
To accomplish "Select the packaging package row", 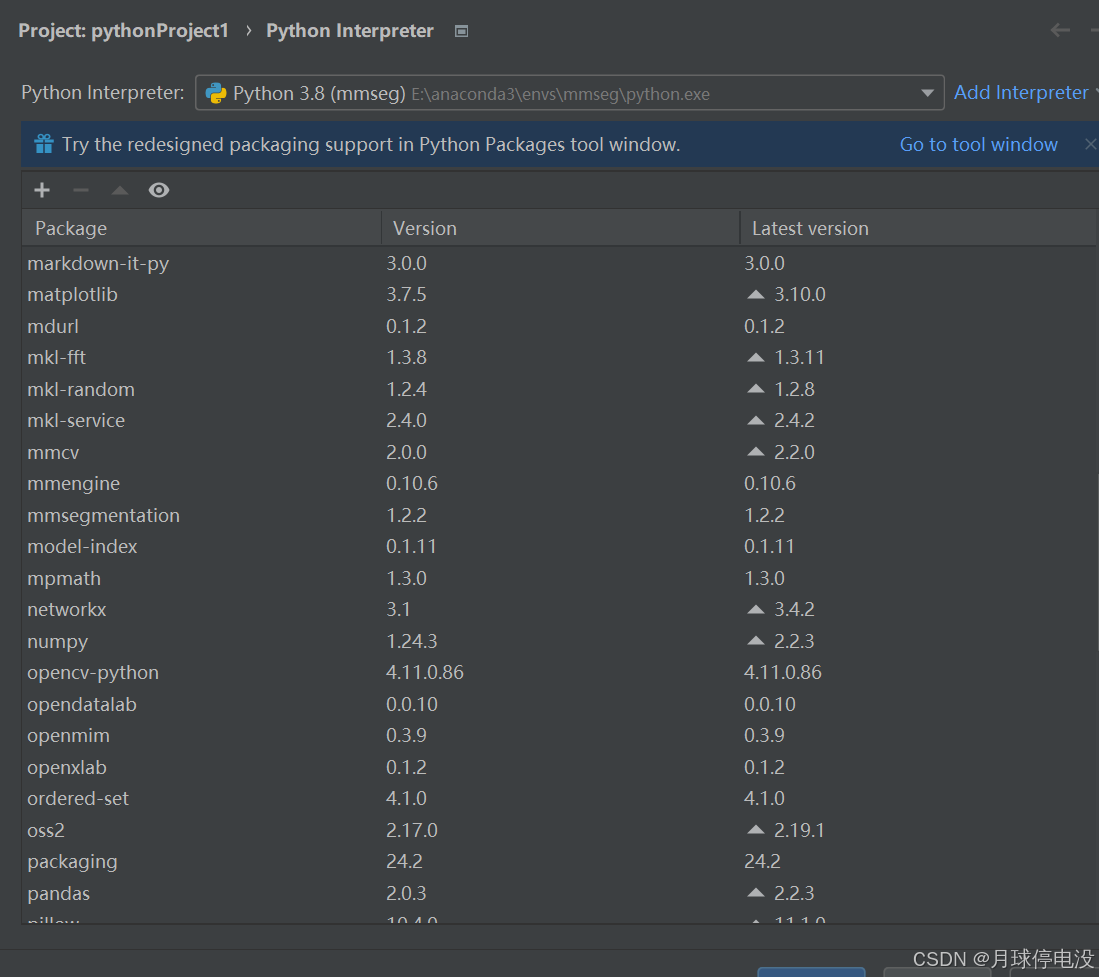I will pyautogui.click(x=559, y=861).
